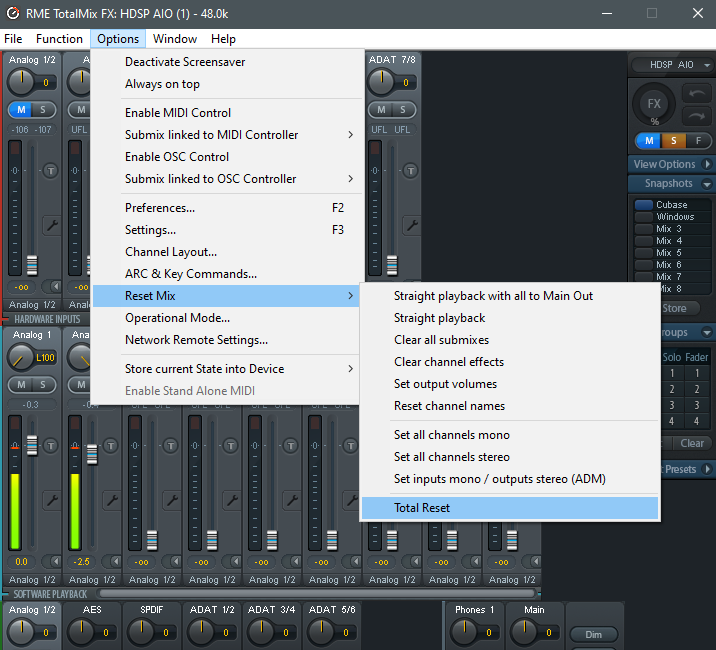Screen dimensions: 716x650
Task: Expand the Presets section arrow
Action: tap(707, 469)
